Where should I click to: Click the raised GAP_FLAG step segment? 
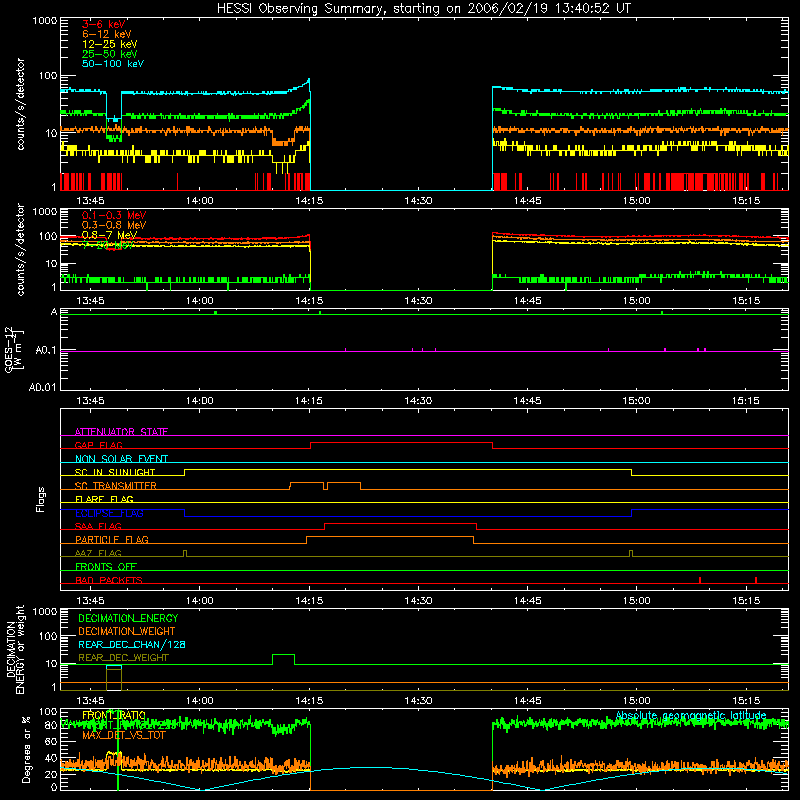[402, 443]
